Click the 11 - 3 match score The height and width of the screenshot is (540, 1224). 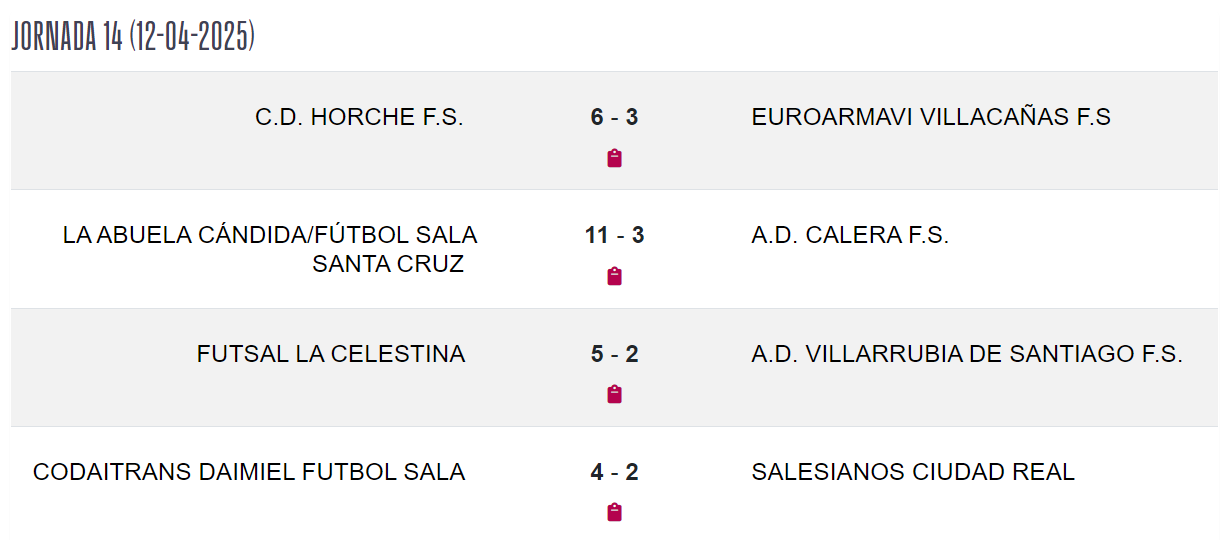(x=614, y=235)
